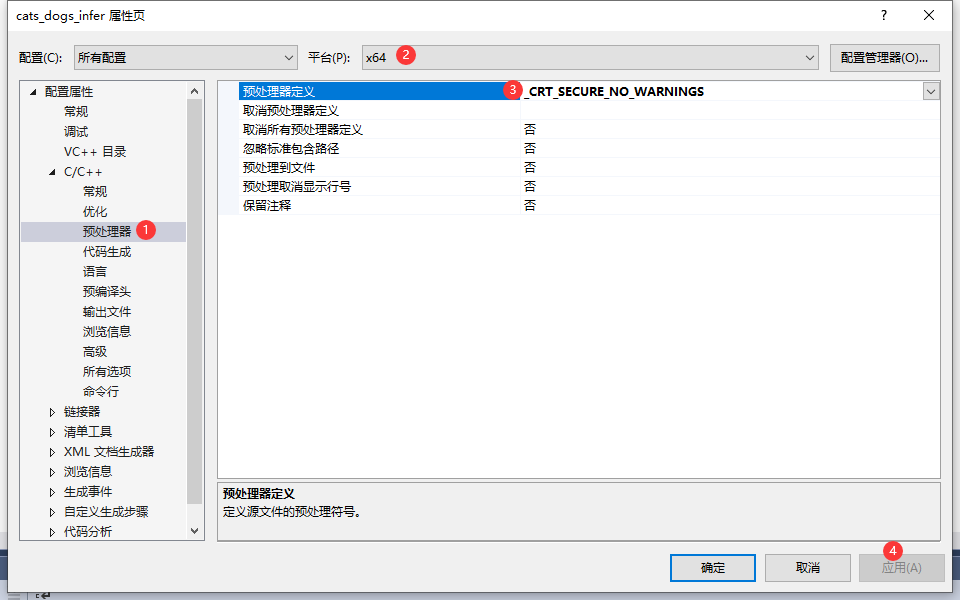
Task: Click the 预处理到文件 value cell
Action: (730, 168)
